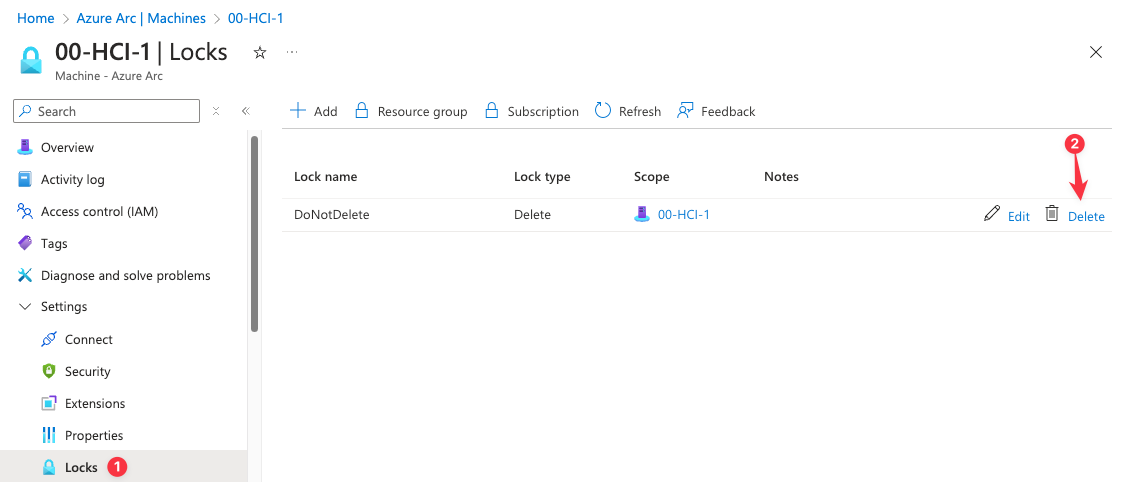
Task: Click the scope machine icon
Action: [x=642, y=214]
